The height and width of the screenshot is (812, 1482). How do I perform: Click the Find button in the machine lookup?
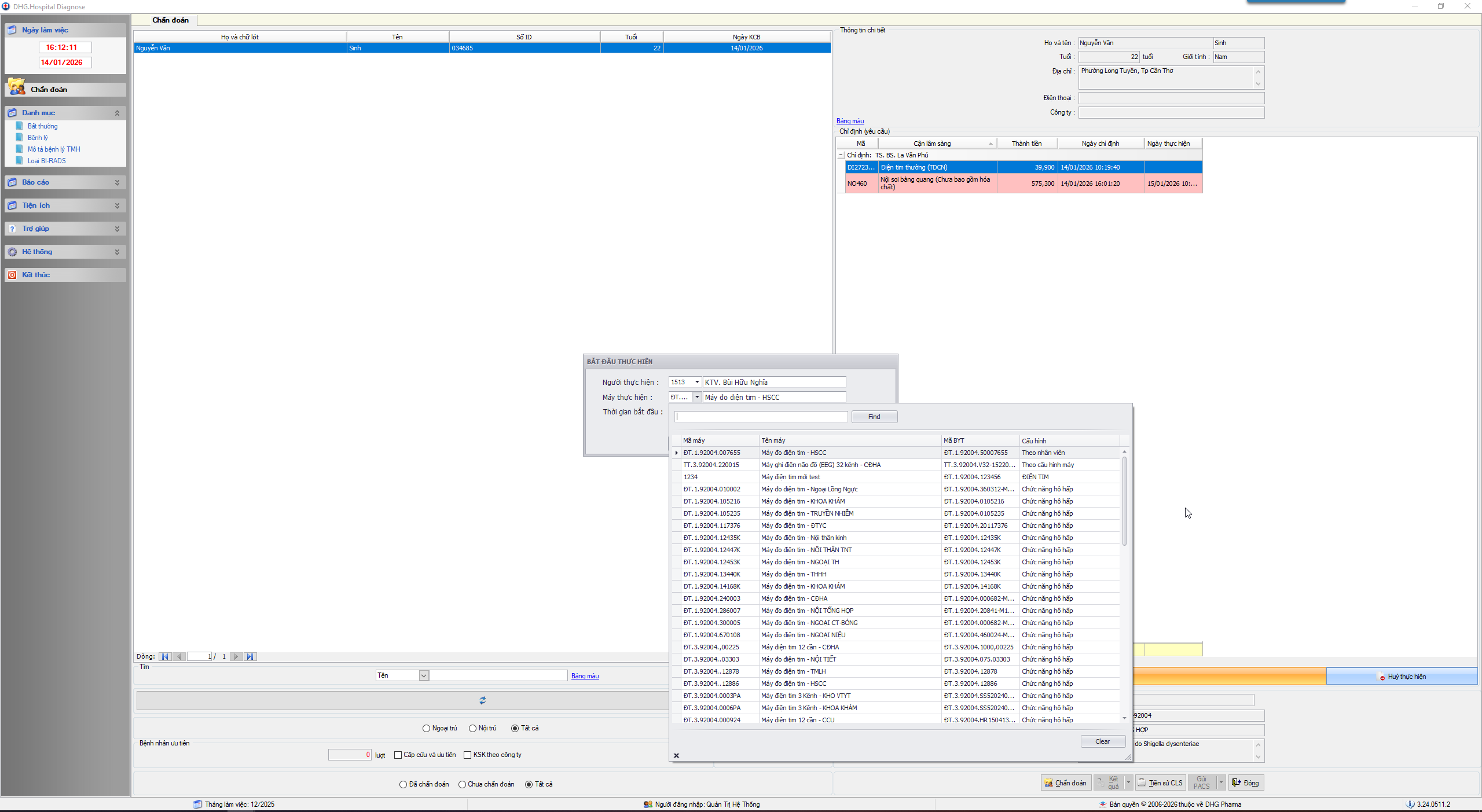coord(874,417)
